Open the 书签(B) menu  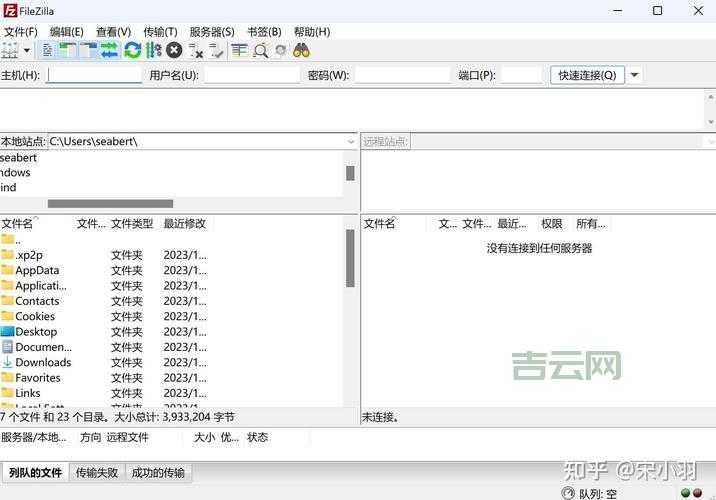click(x=264, y=32)
